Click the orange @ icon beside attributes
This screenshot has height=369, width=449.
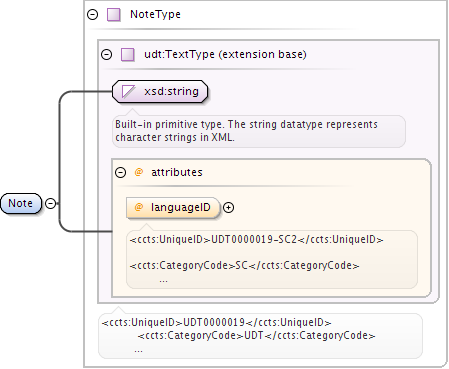tap(139, 172)
